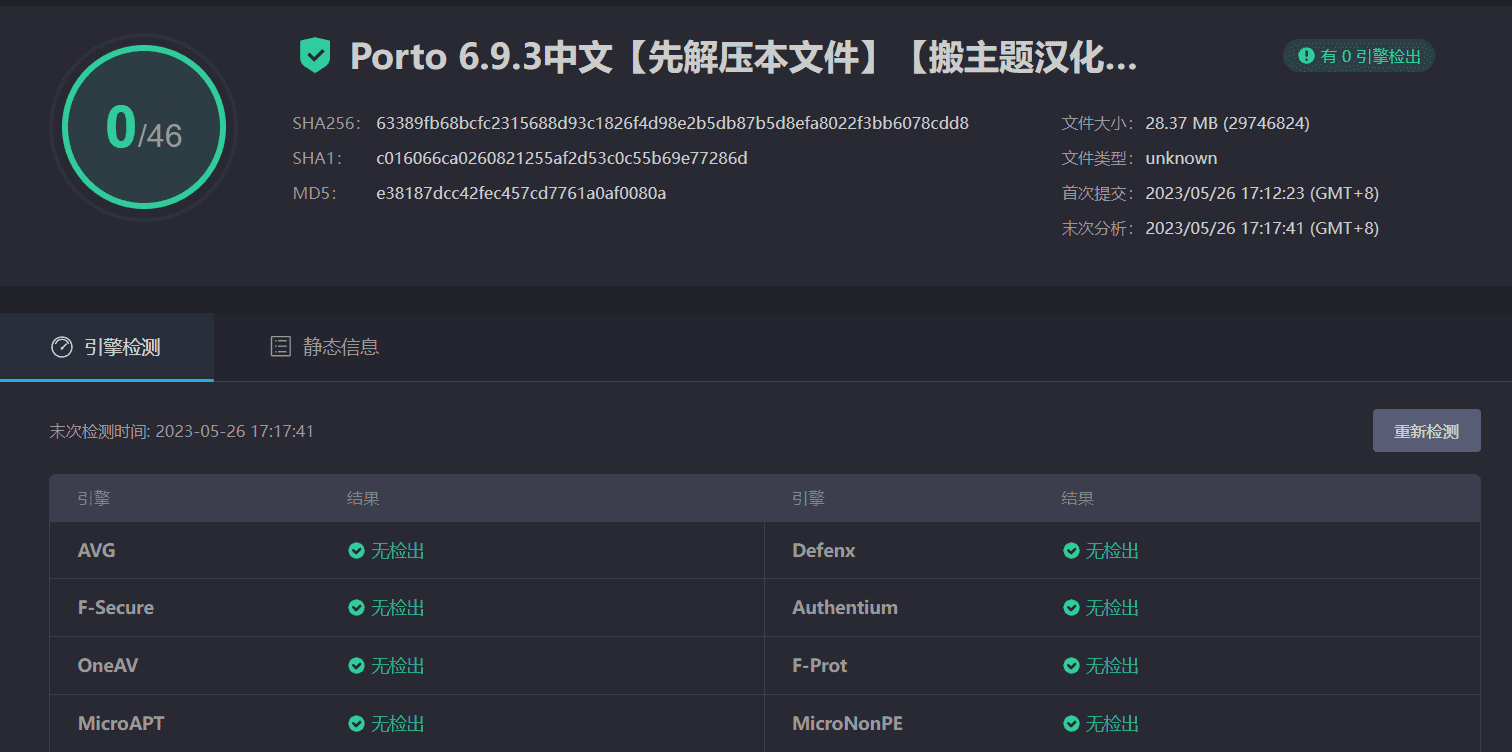Open the 静态信息 tab
The height and width of the screenshot is (752, 1512).
pos(325,347)
